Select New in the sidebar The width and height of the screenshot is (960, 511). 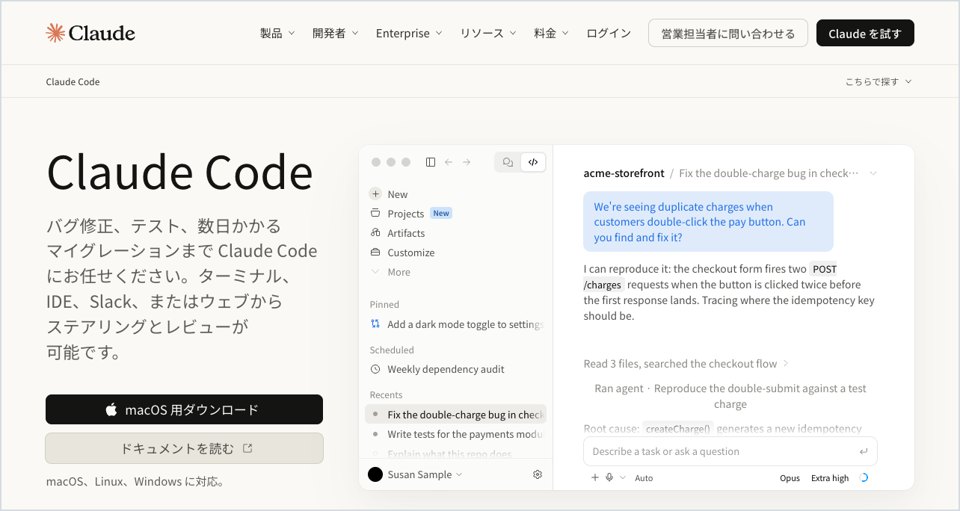click(x=397, y=194)
